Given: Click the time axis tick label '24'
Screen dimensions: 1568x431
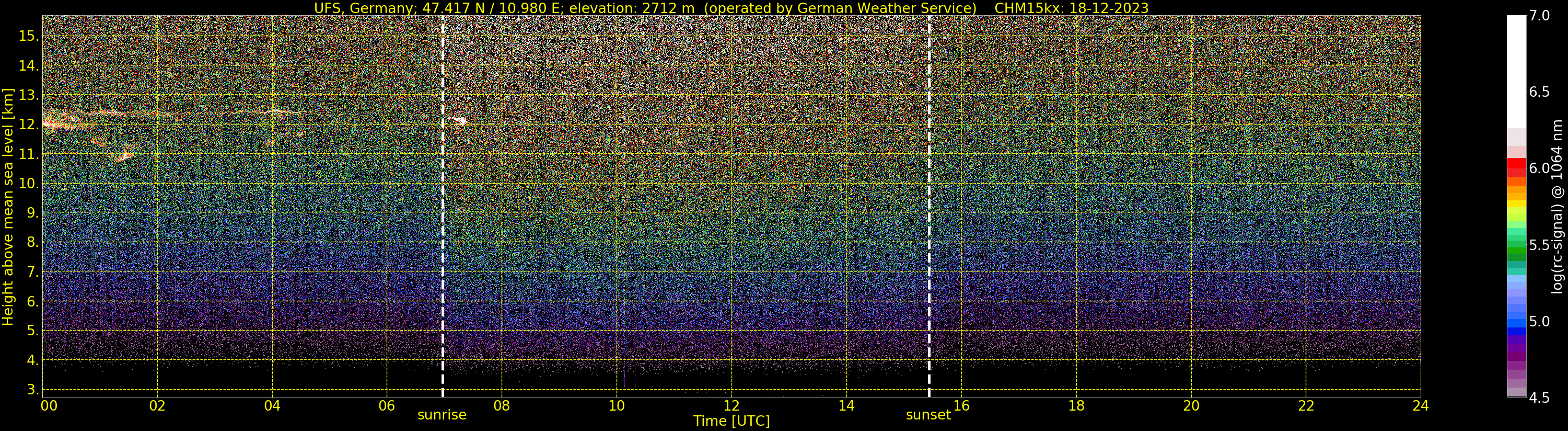Looking at the screenshot, I should (1420, 405).
